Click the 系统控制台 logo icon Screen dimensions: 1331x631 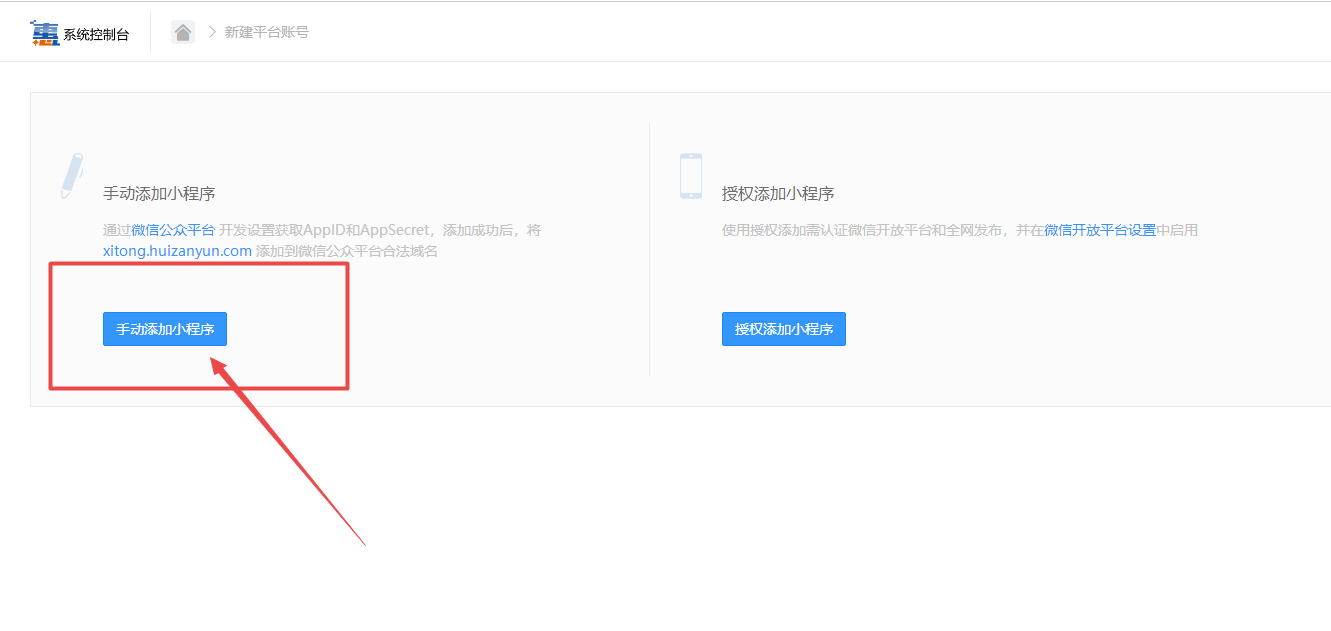point(45,32)
